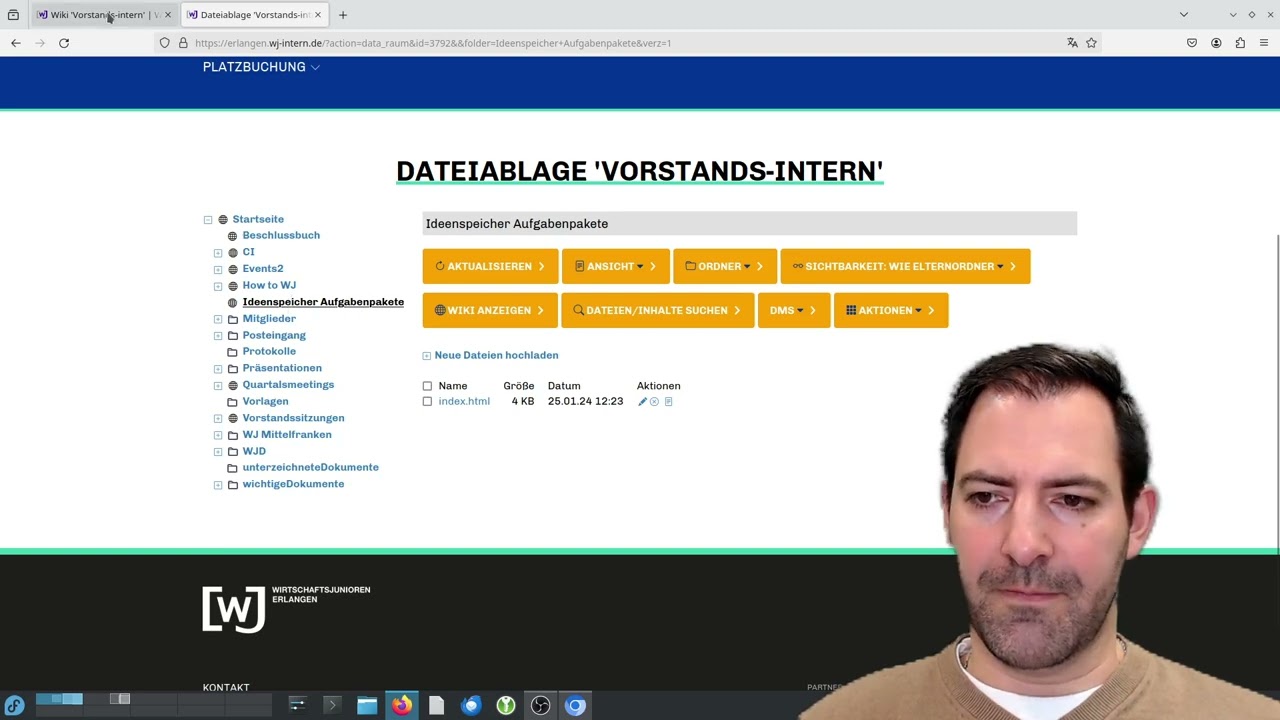1280x720 pixels.
Task: Click the Wiki anzeigen button
Action: [x=490, y=311]
